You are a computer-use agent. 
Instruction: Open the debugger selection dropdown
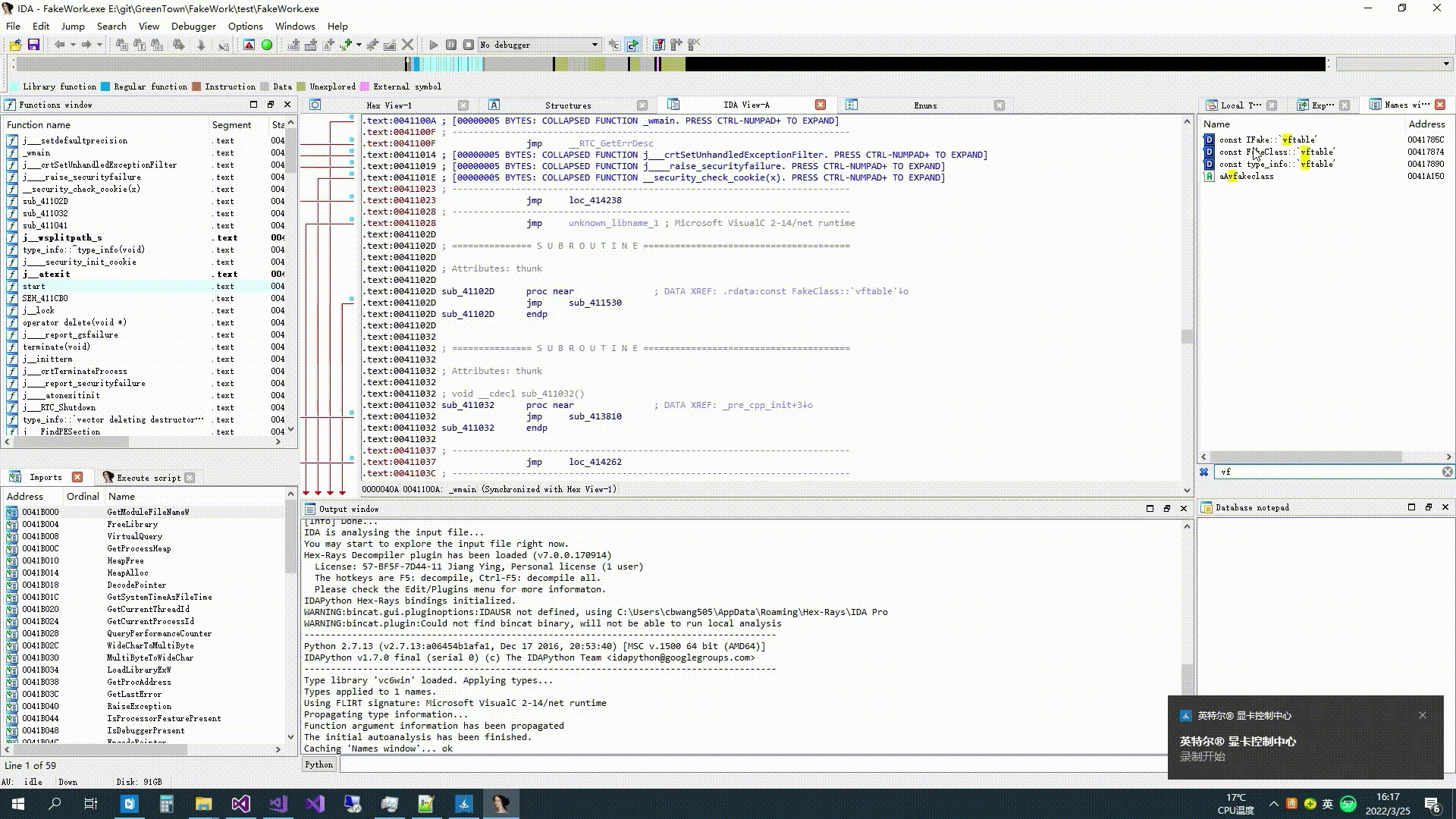coord(595,45)
